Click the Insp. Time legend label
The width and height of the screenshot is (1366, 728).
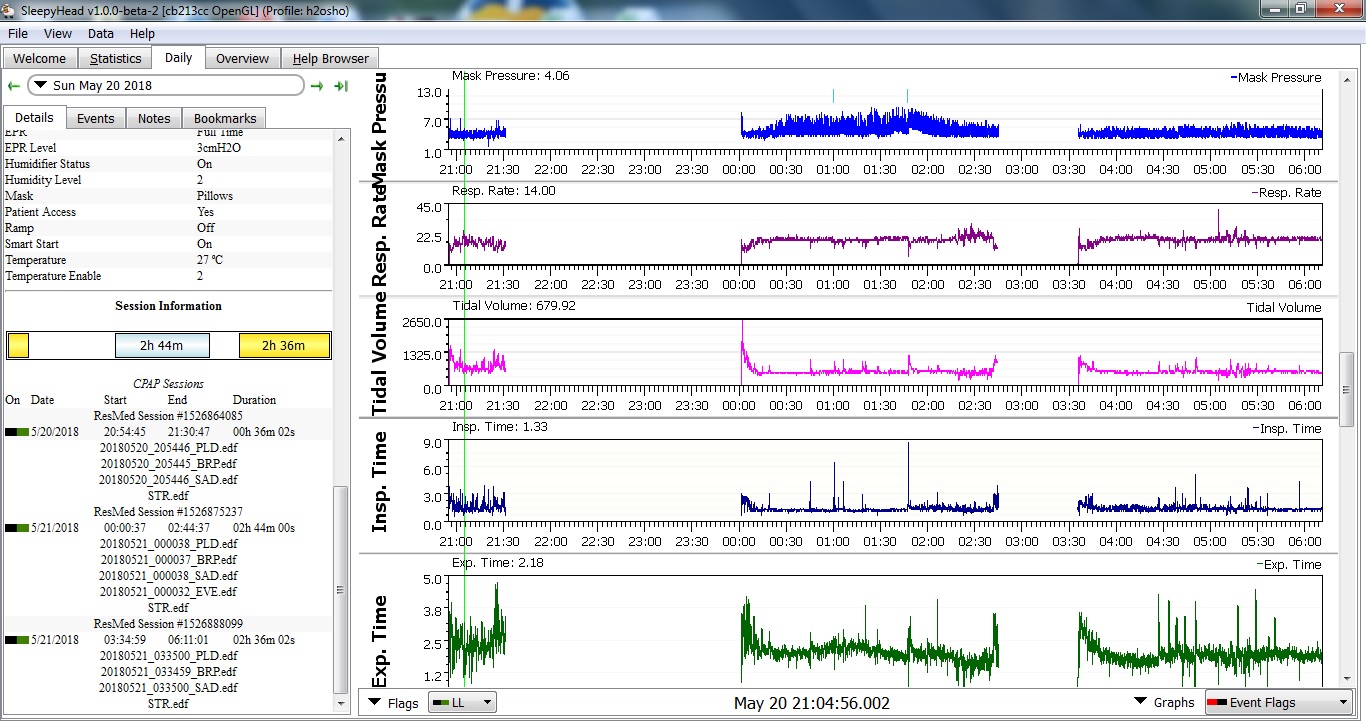click(x=1286, y=428)
